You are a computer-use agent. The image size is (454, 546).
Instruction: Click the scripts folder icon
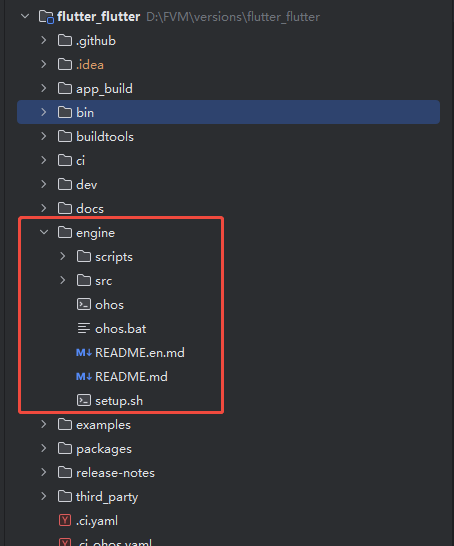pos(84,257)
